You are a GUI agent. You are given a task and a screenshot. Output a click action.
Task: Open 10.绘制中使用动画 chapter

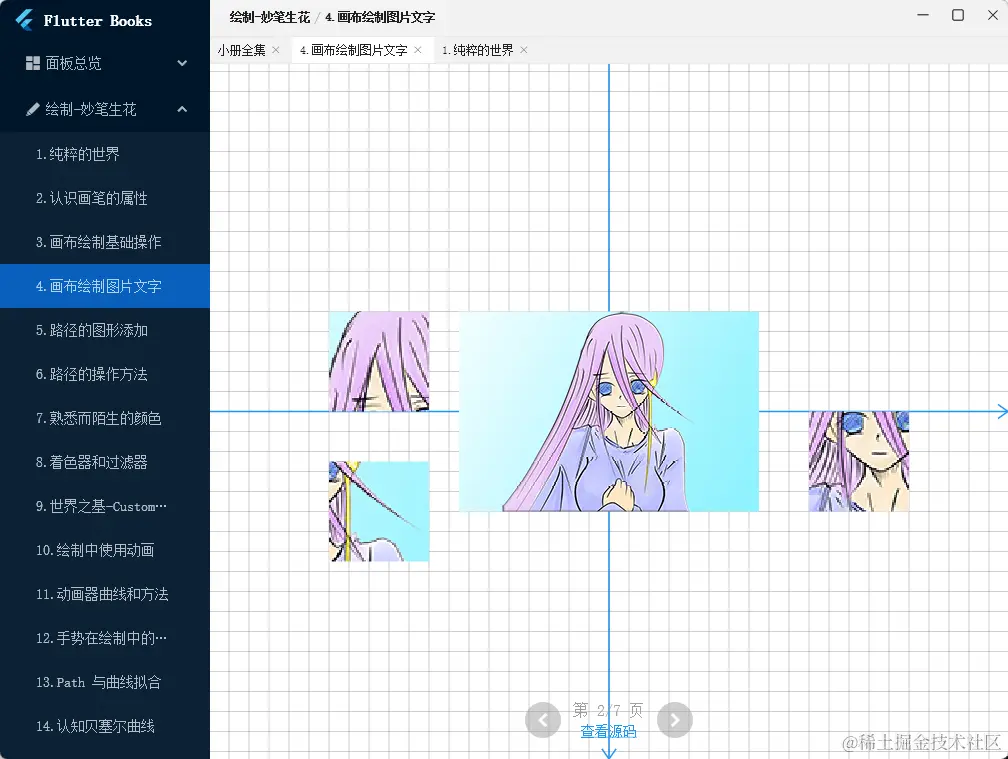[105, 550]
